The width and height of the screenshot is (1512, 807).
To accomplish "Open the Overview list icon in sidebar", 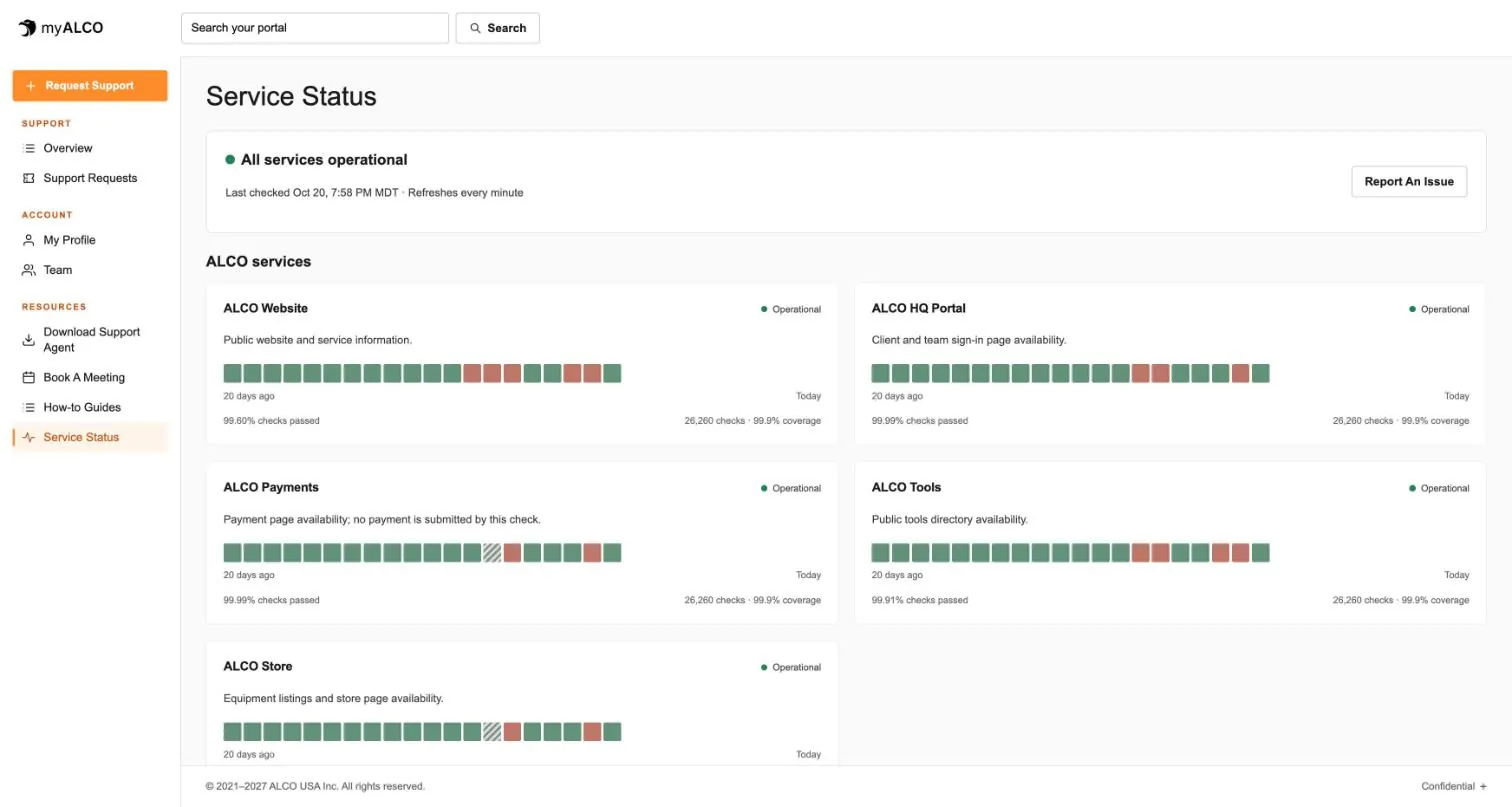I will tap(29, 148).
